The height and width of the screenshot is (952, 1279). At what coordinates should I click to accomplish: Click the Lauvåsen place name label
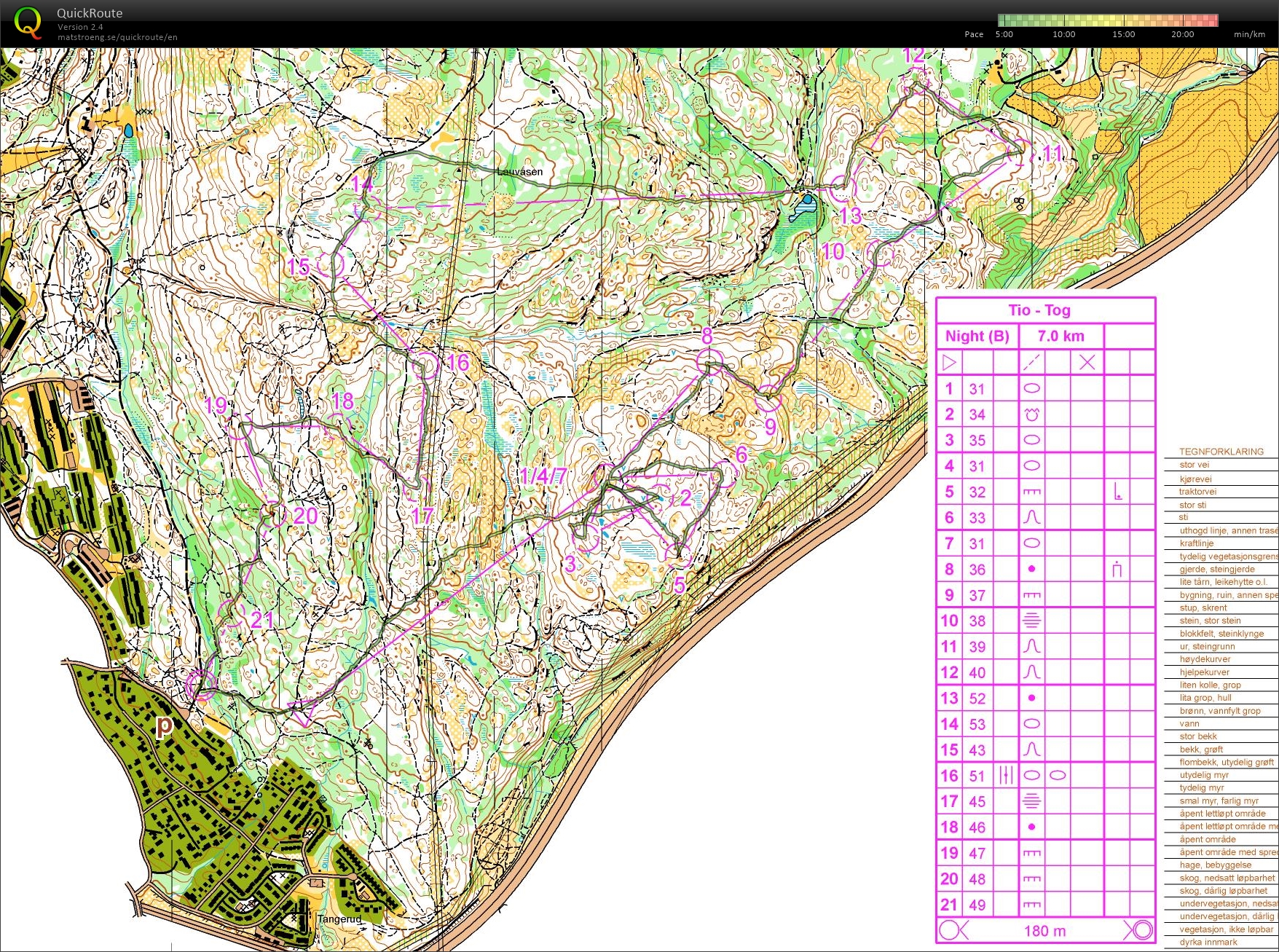pos(519,172)
